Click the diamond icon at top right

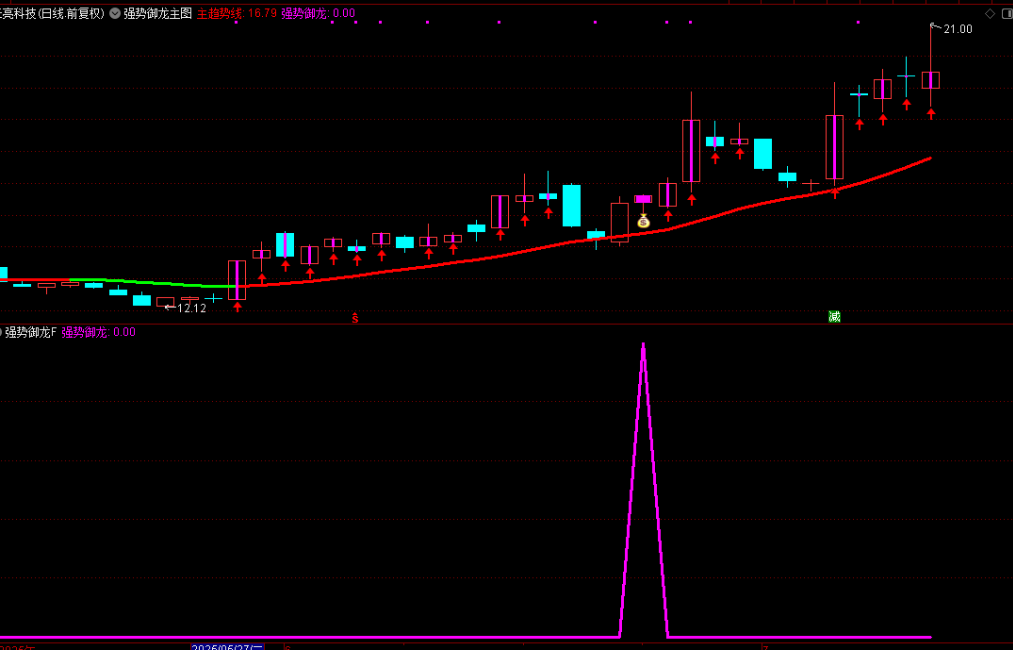[990, 14]
